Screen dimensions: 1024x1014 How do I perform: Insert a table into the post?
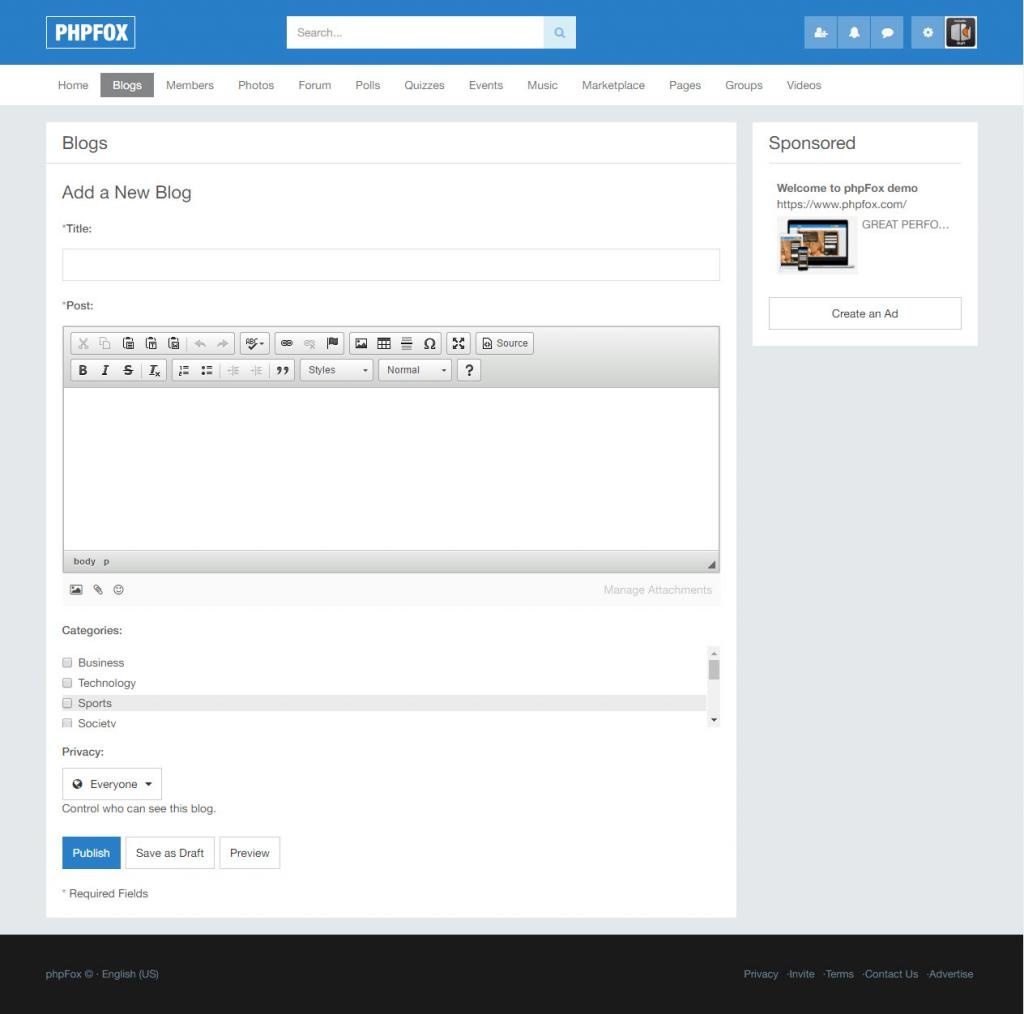[x=384, y=343]
